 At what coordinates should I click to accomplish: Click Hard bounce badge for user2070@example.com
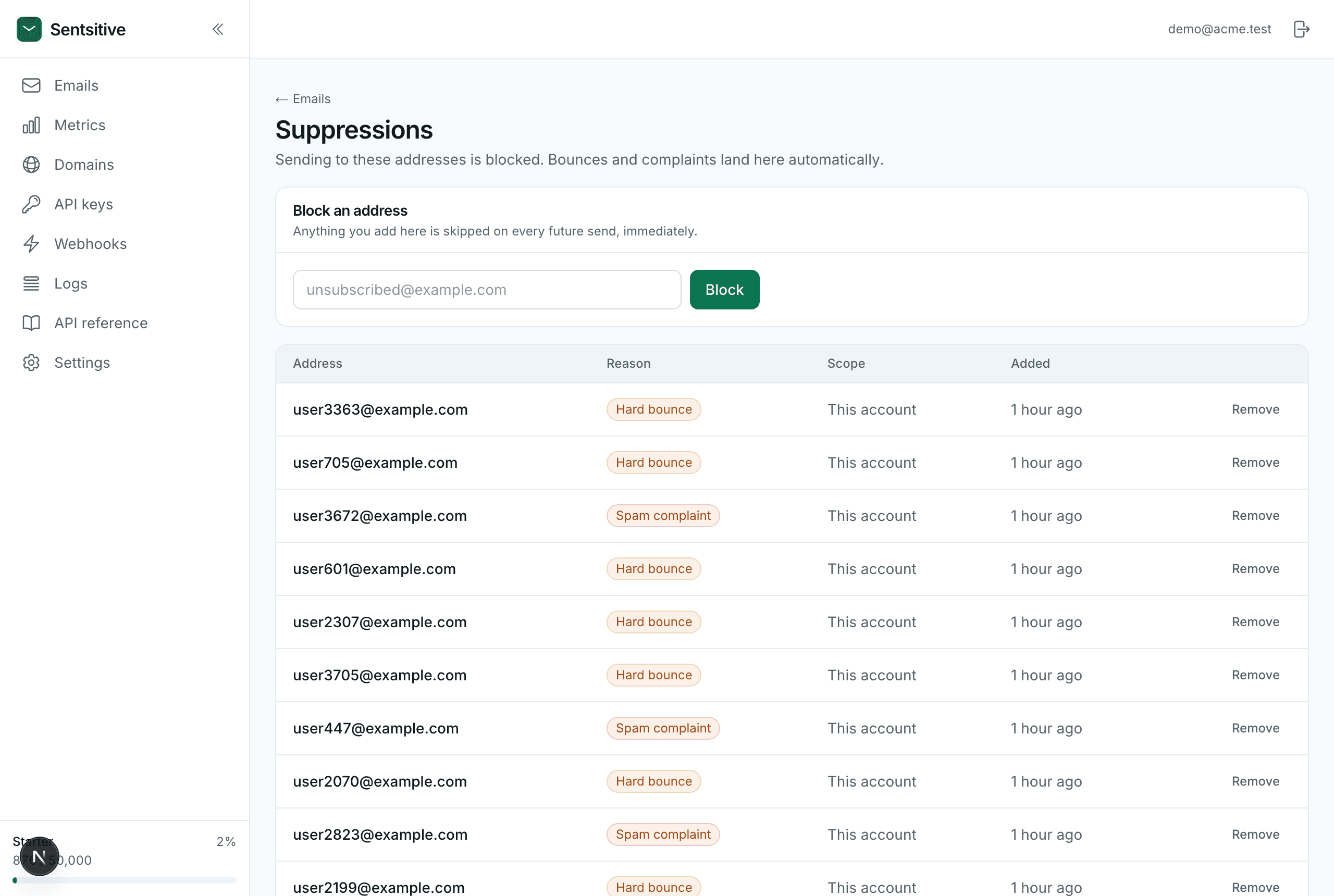point(653,781)
